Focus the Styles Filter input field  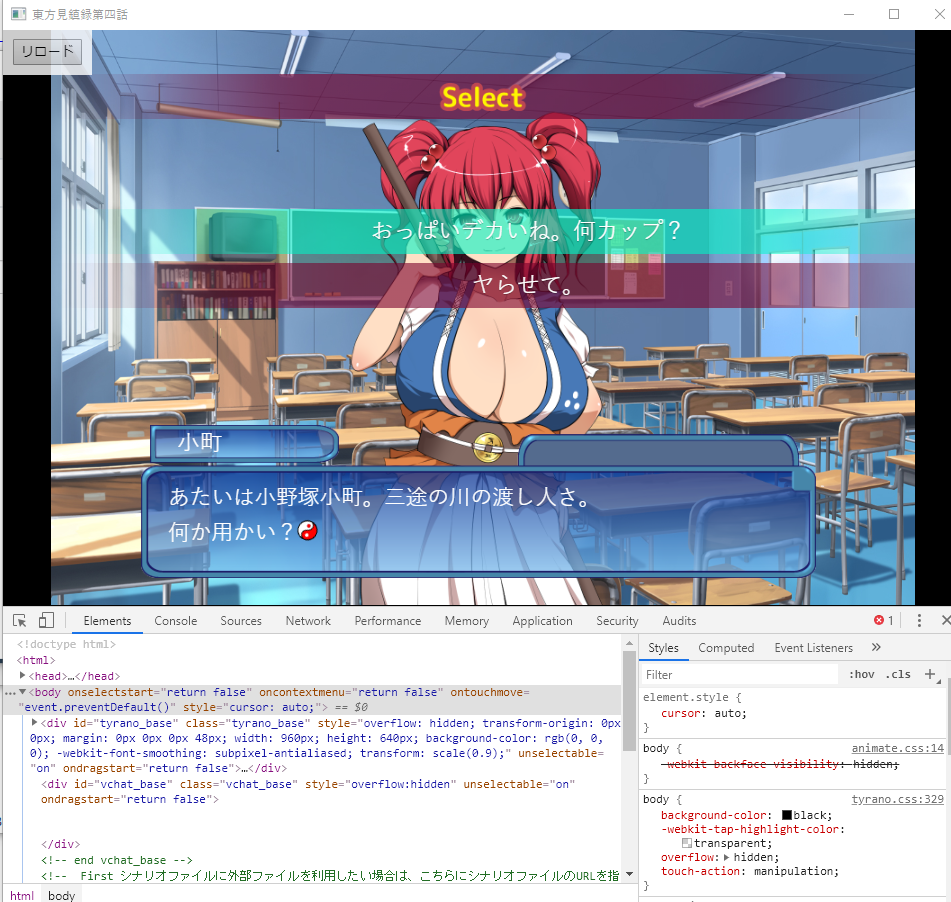740,675
